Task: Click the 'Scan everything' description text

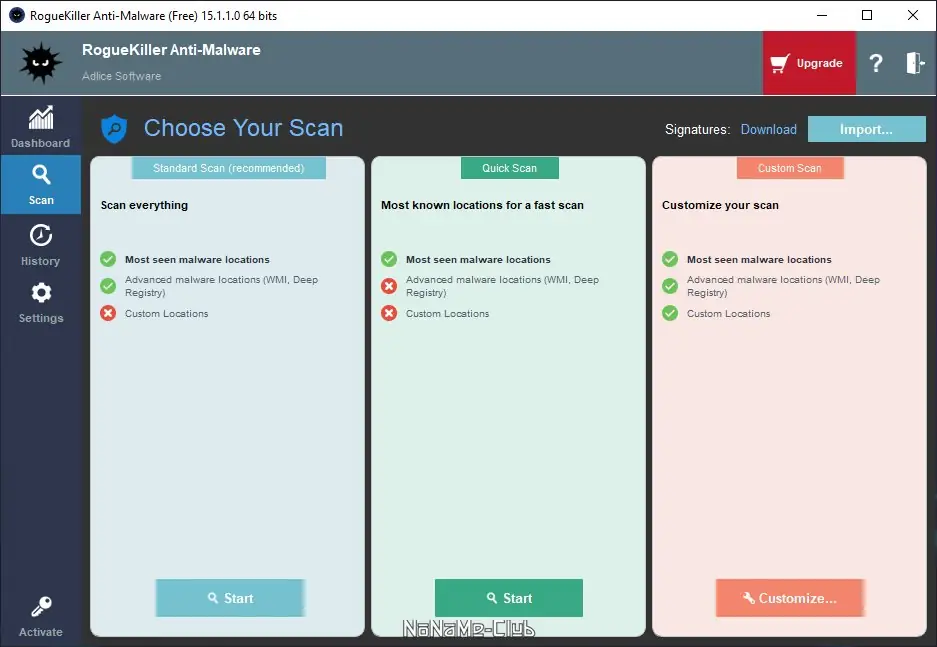Action: coord(144,205)
